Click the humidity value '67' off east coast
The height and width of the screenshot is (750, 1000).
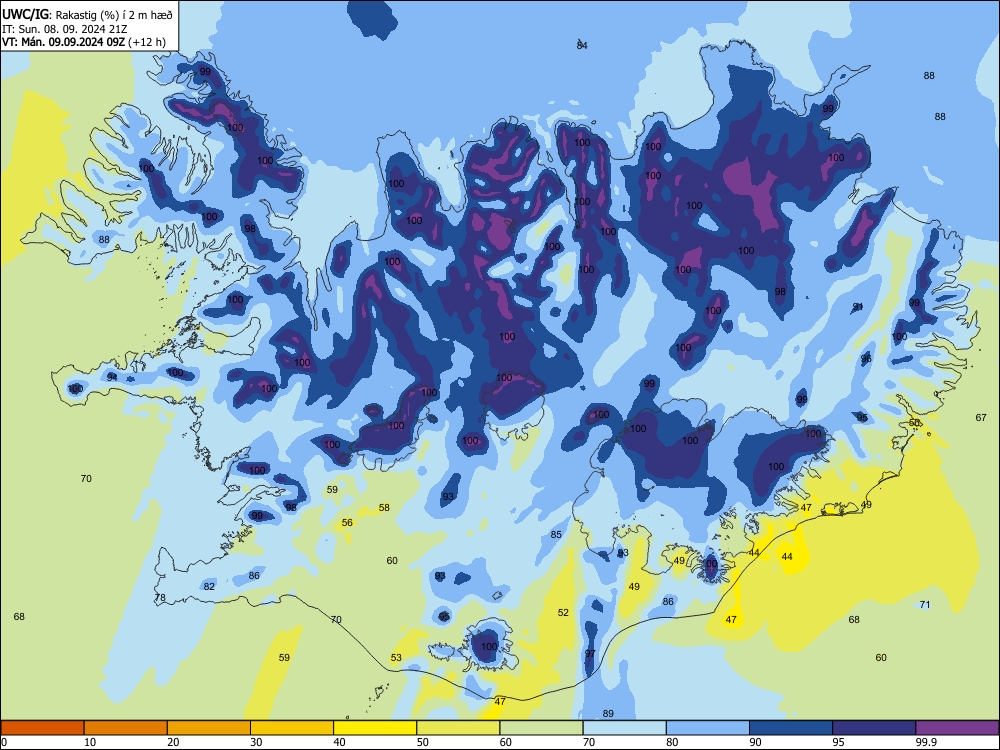pos(981,418)
